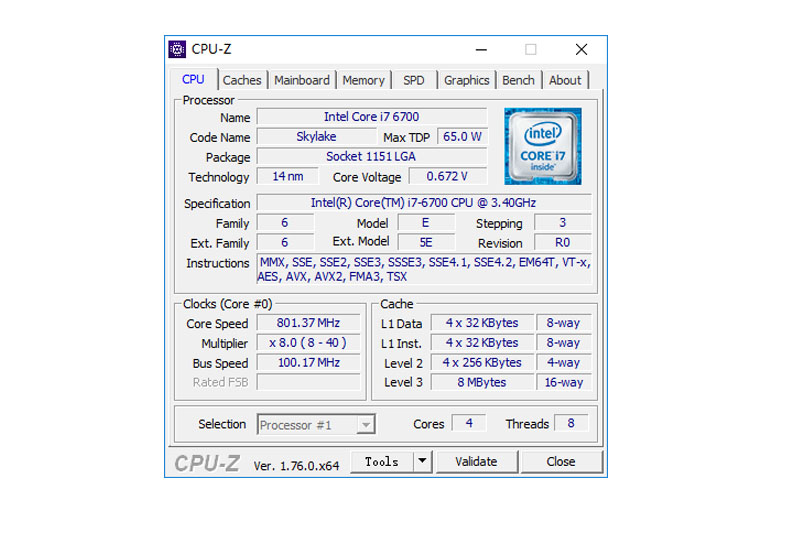800x533 pixels.
Task: Click the Specification field i7-6700 CPU @ 3.40GHz
Action: [424, 203]
